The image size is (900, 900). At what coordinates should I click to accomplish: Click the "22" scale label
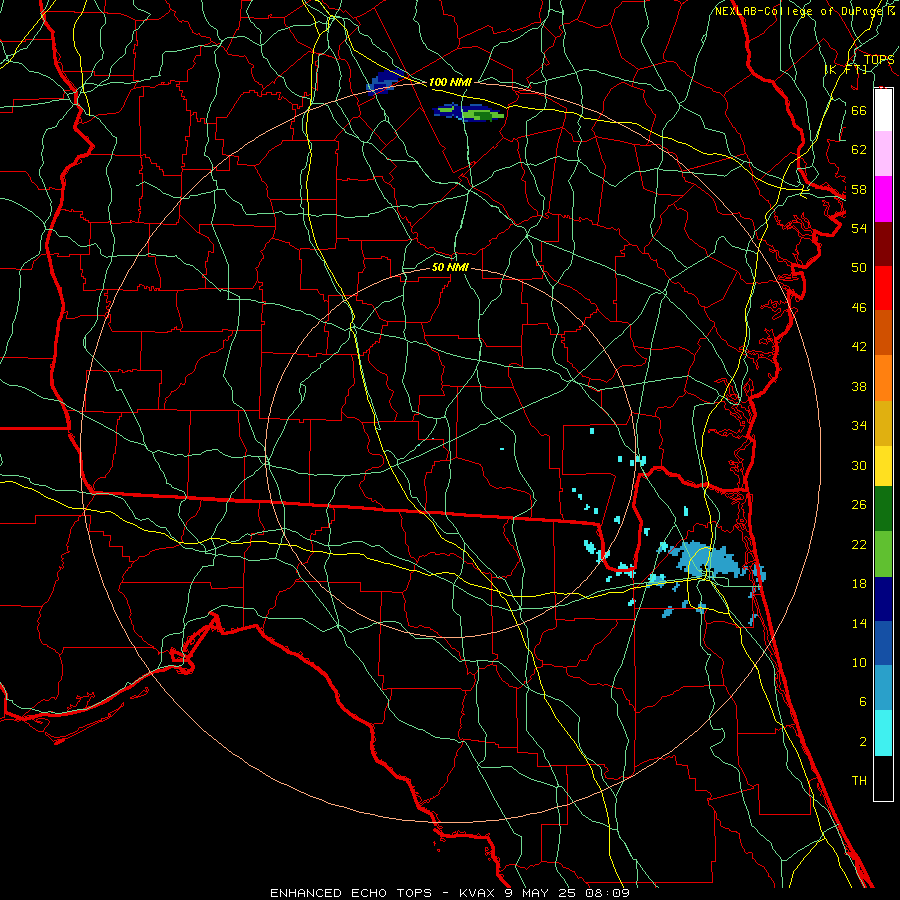click(859, 544)
